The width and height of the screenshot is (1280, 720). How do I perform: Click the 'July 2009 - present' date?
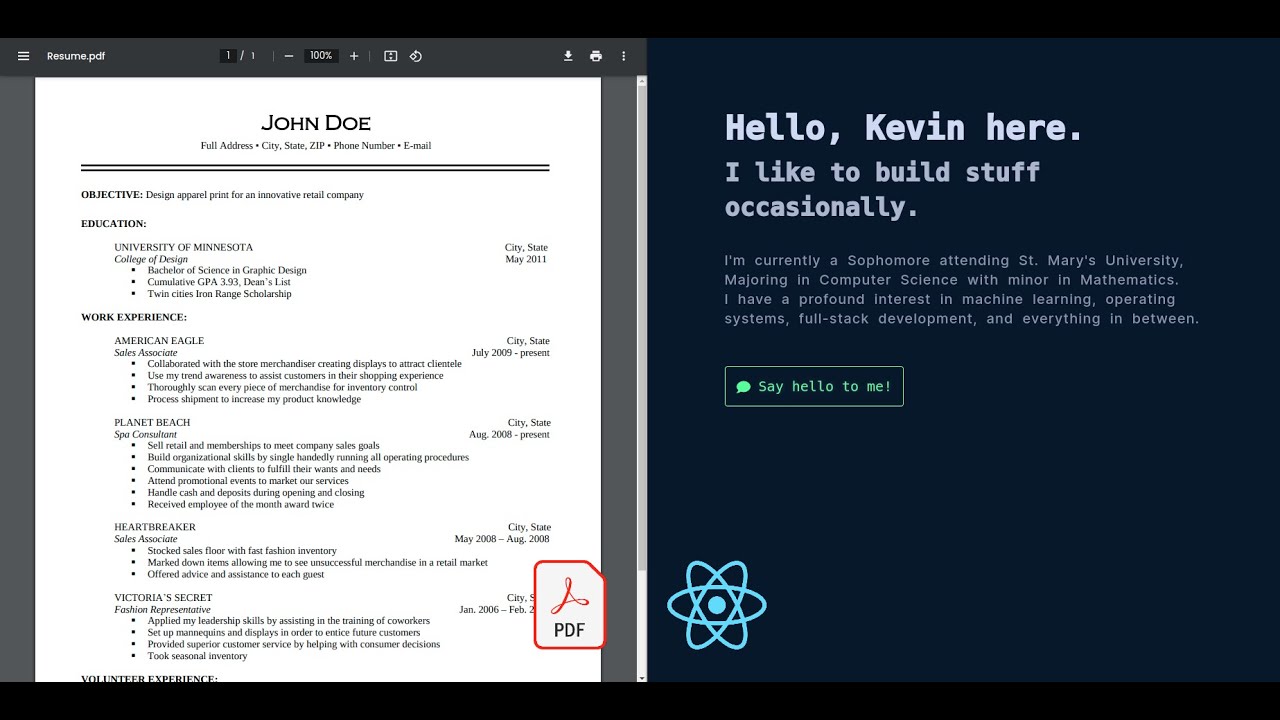click(511, 353)
